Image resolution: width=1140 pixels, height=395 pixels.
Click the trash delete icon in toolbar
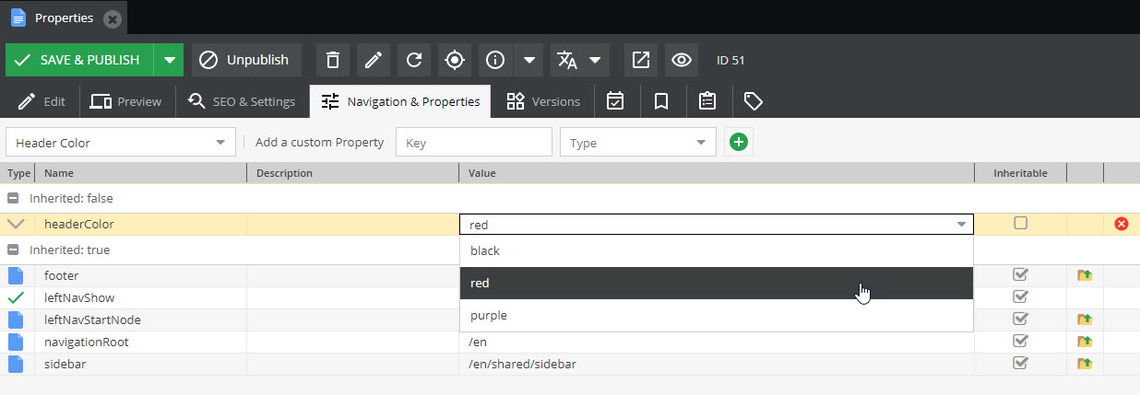pos(332,60)
